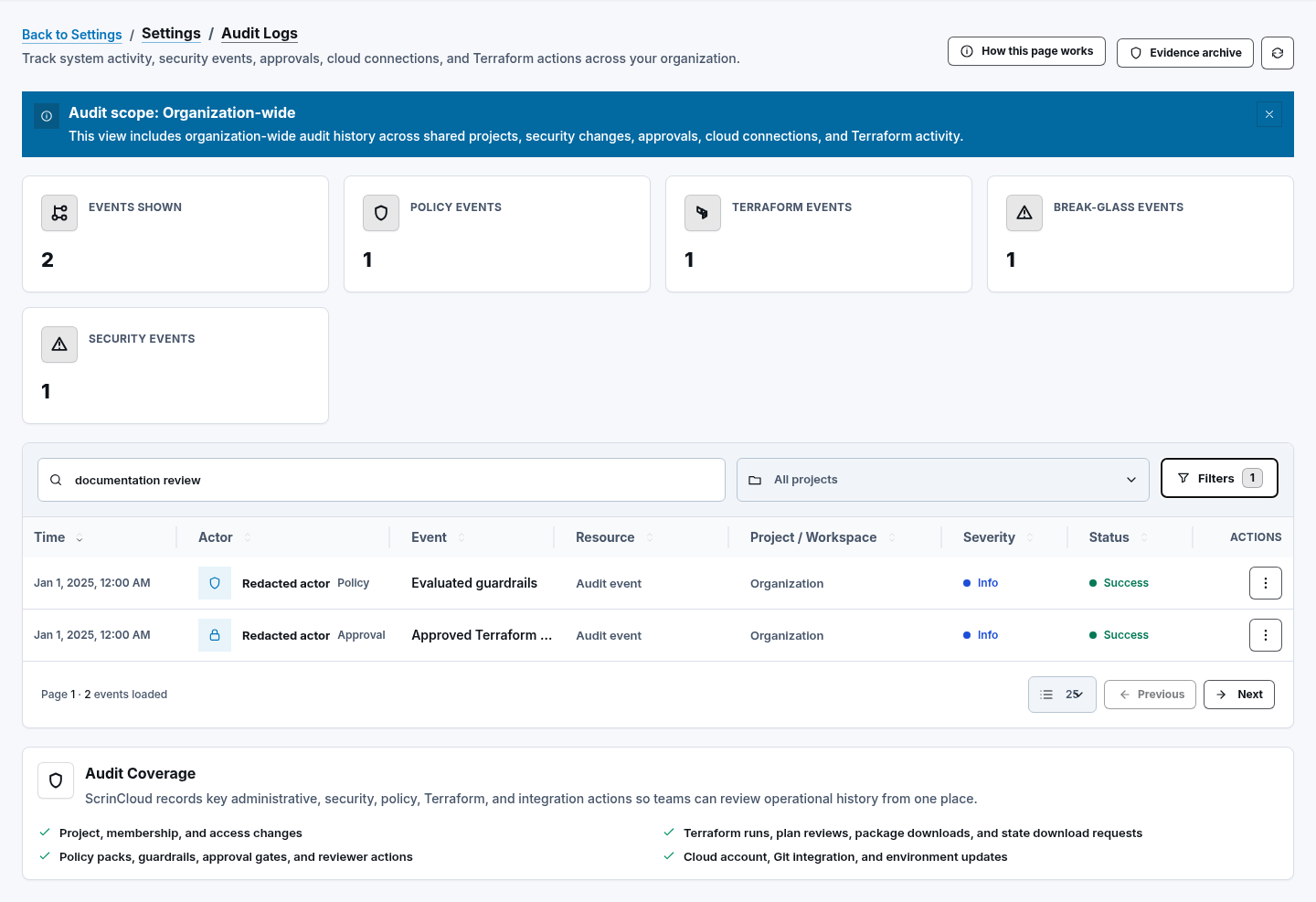
Task: Click the folder icon in All projects selector
Action: point(755,480)
